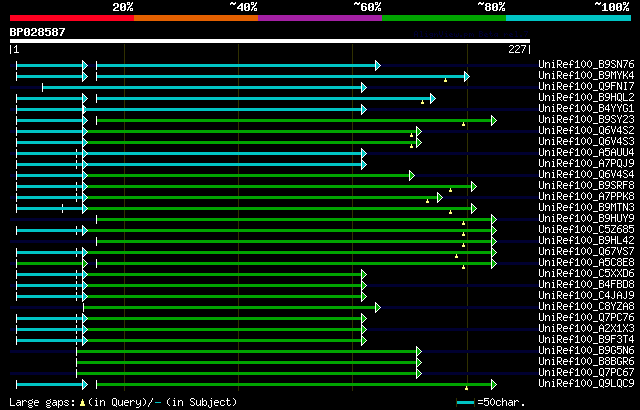Select the UniRef100_Q9LQC9 label

coord(586,384)
